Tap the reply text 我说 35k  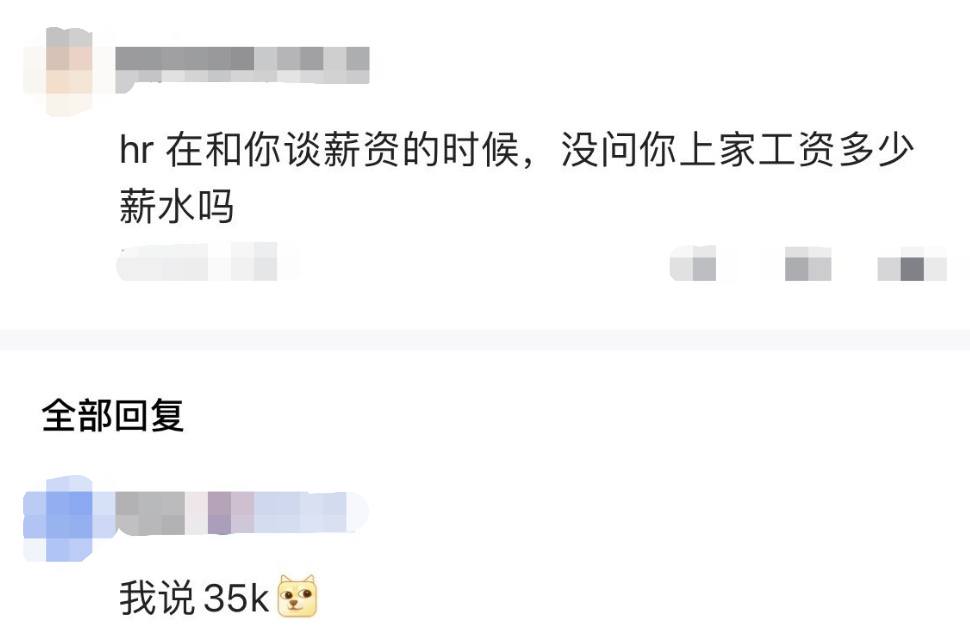(x=194, y=597)
